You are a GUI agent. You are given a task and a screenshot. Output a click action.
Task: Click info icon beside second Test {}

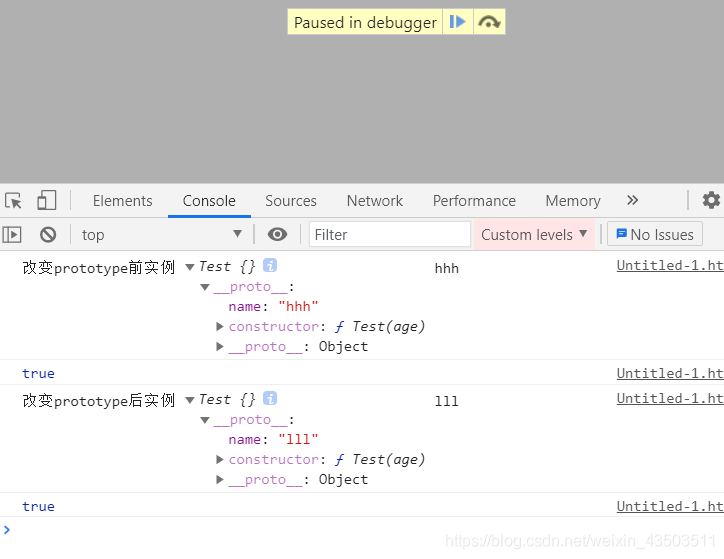[270, 398]
